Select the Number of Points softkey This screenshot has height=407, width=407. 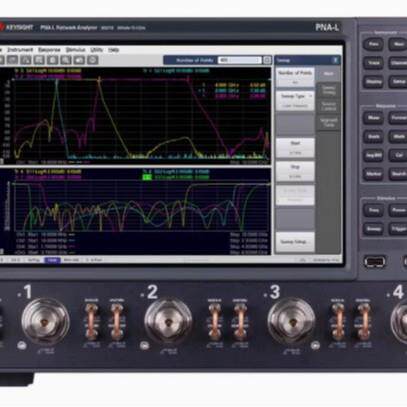[x=295, y=77]
